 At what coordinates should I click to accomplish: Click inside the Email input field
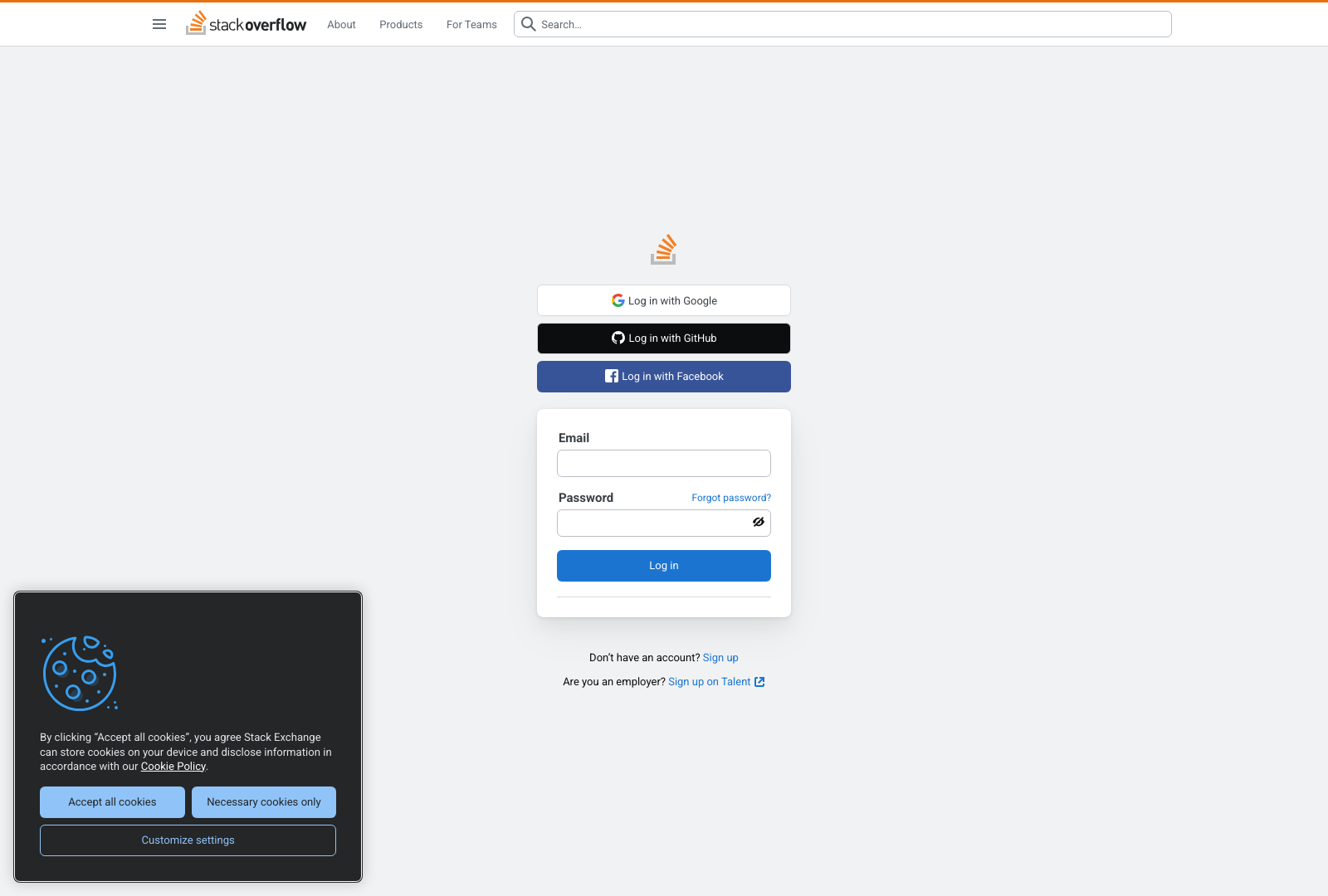pyautogui.click(x=663, y=463)
